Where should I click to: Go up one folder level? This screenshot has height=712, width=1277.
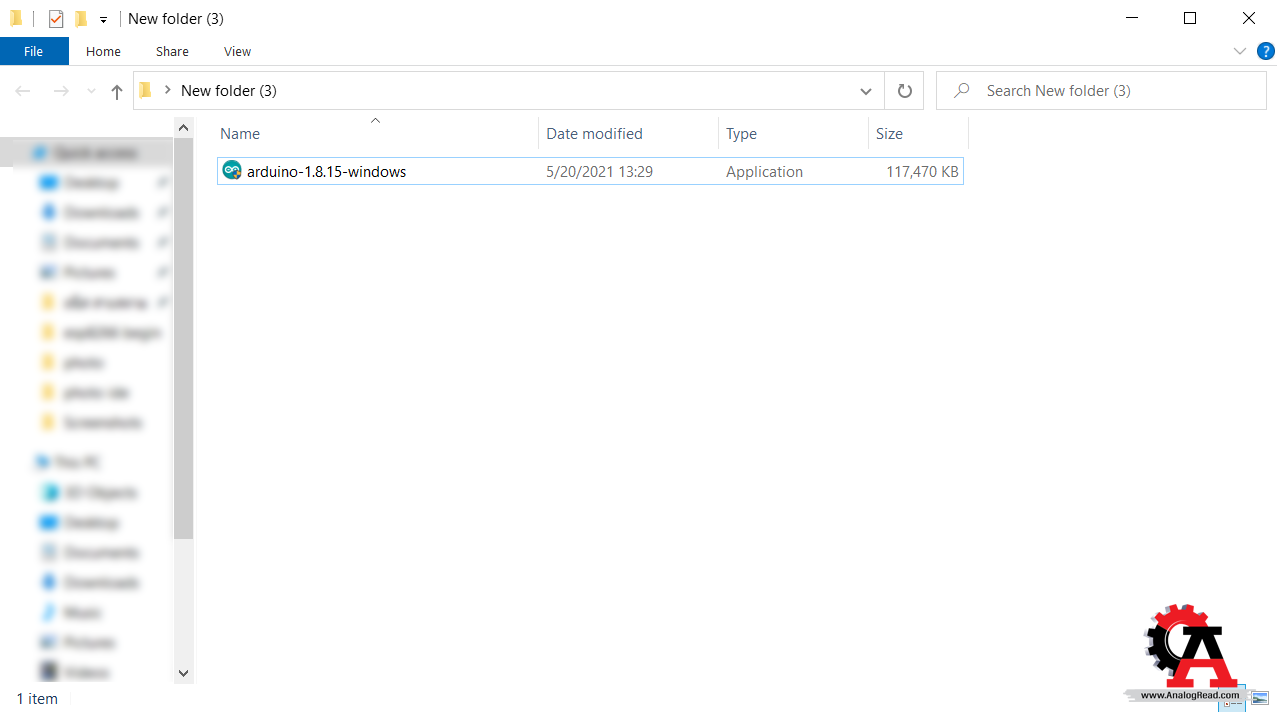click(x=117, y=91)
